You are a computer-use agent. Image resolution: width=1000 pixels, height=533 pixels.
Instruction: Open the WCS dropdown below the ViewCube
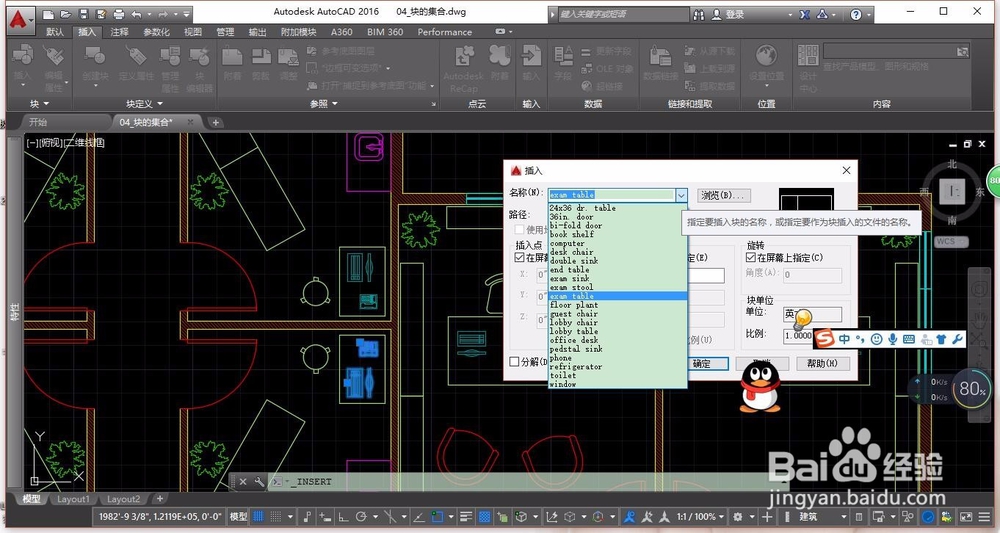[952, 242]
